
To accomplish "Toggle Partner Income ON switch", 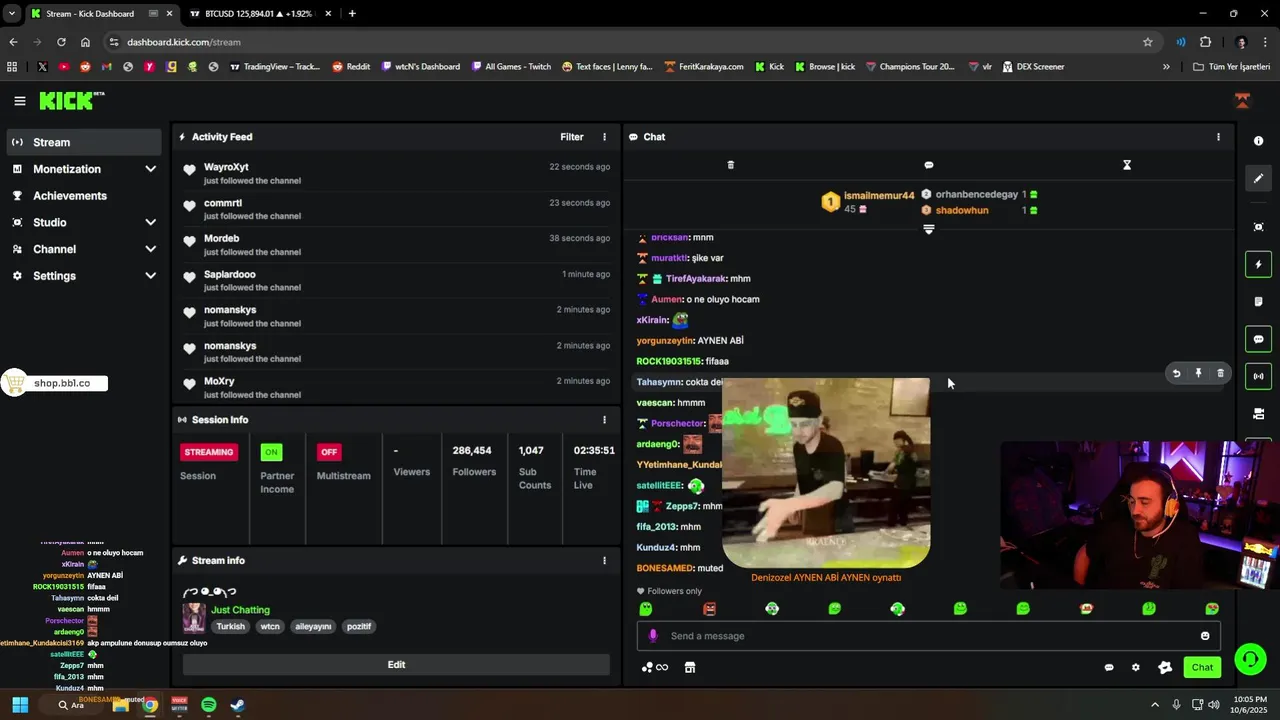I will click(x=271, y=452).
